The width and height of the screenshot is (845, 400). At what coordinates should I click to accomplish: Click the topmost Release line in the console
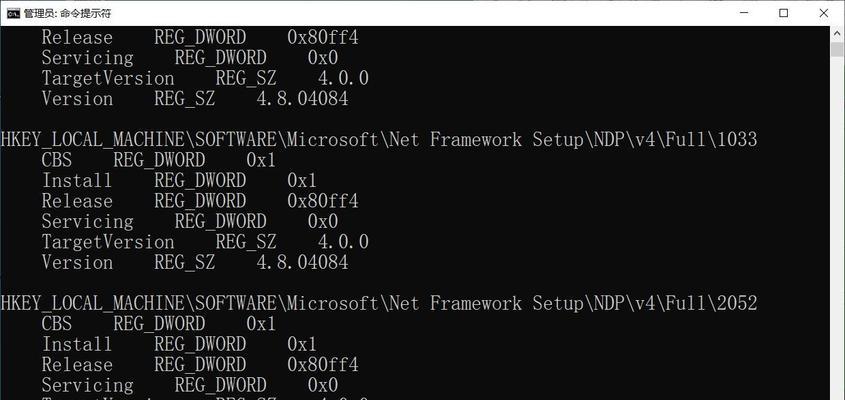click(200, 38)
